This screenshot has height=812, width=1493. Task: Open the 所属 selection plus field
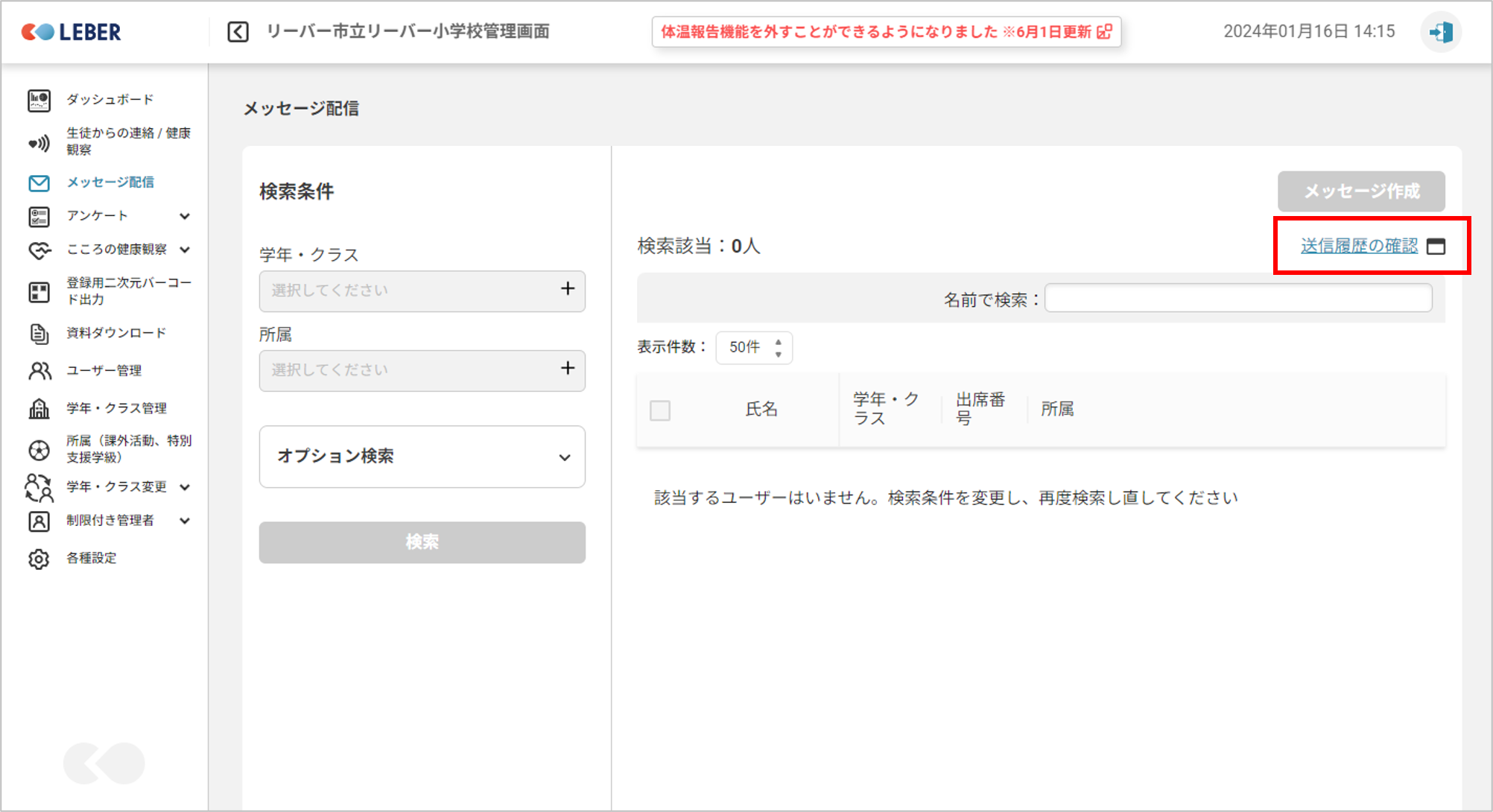pos(422,370)
